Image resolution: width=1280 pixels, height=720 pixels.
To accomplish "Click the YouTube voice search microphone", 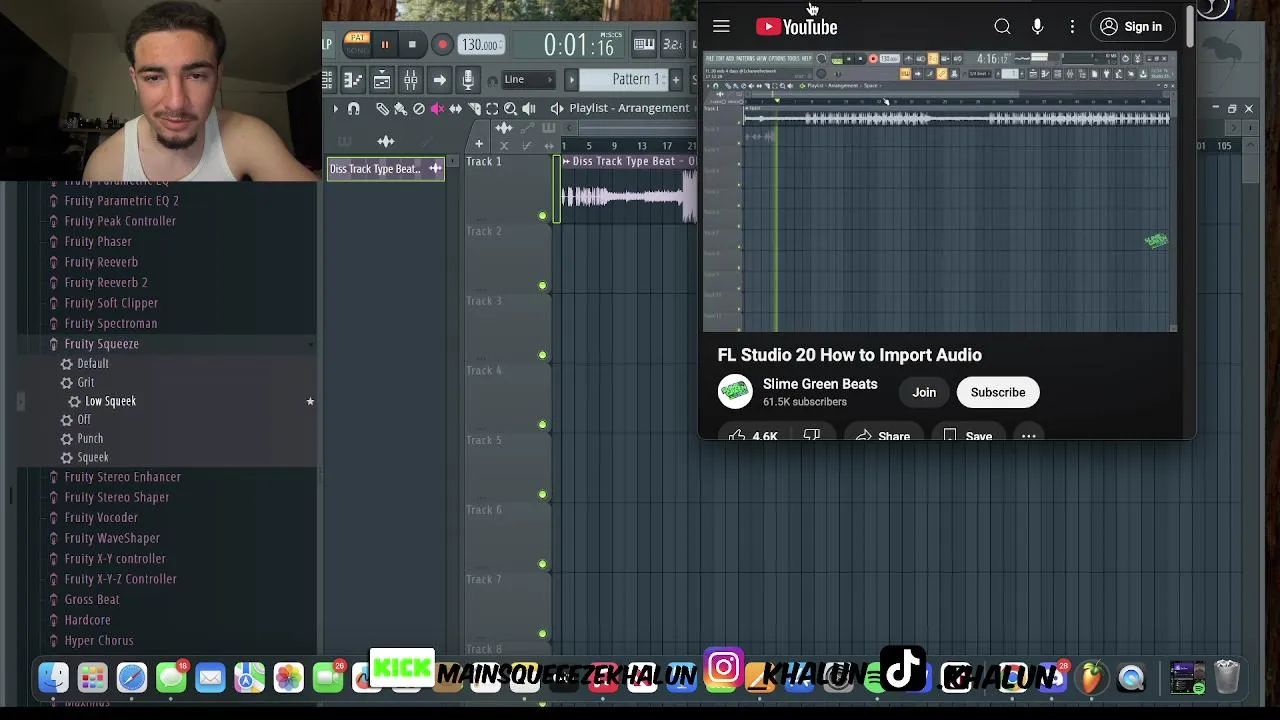I will 1037,27.
